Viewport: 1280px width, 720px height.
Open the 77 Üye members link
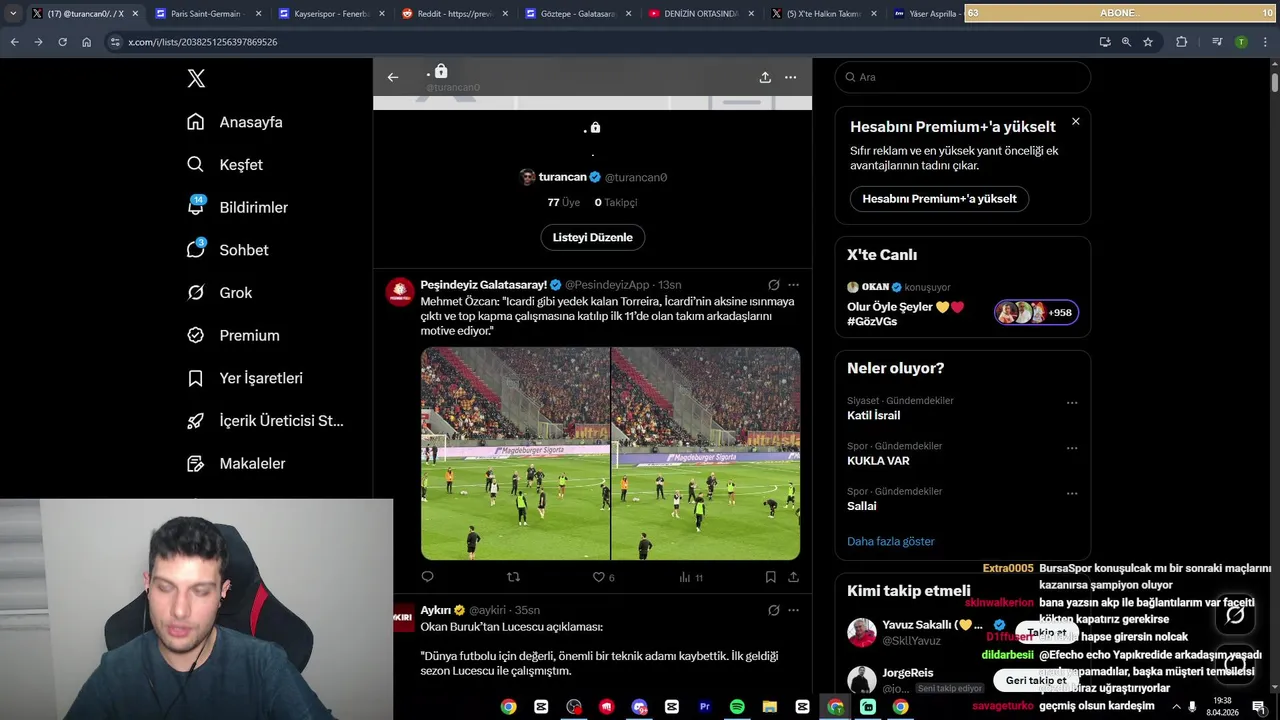[x=563, y=202]
